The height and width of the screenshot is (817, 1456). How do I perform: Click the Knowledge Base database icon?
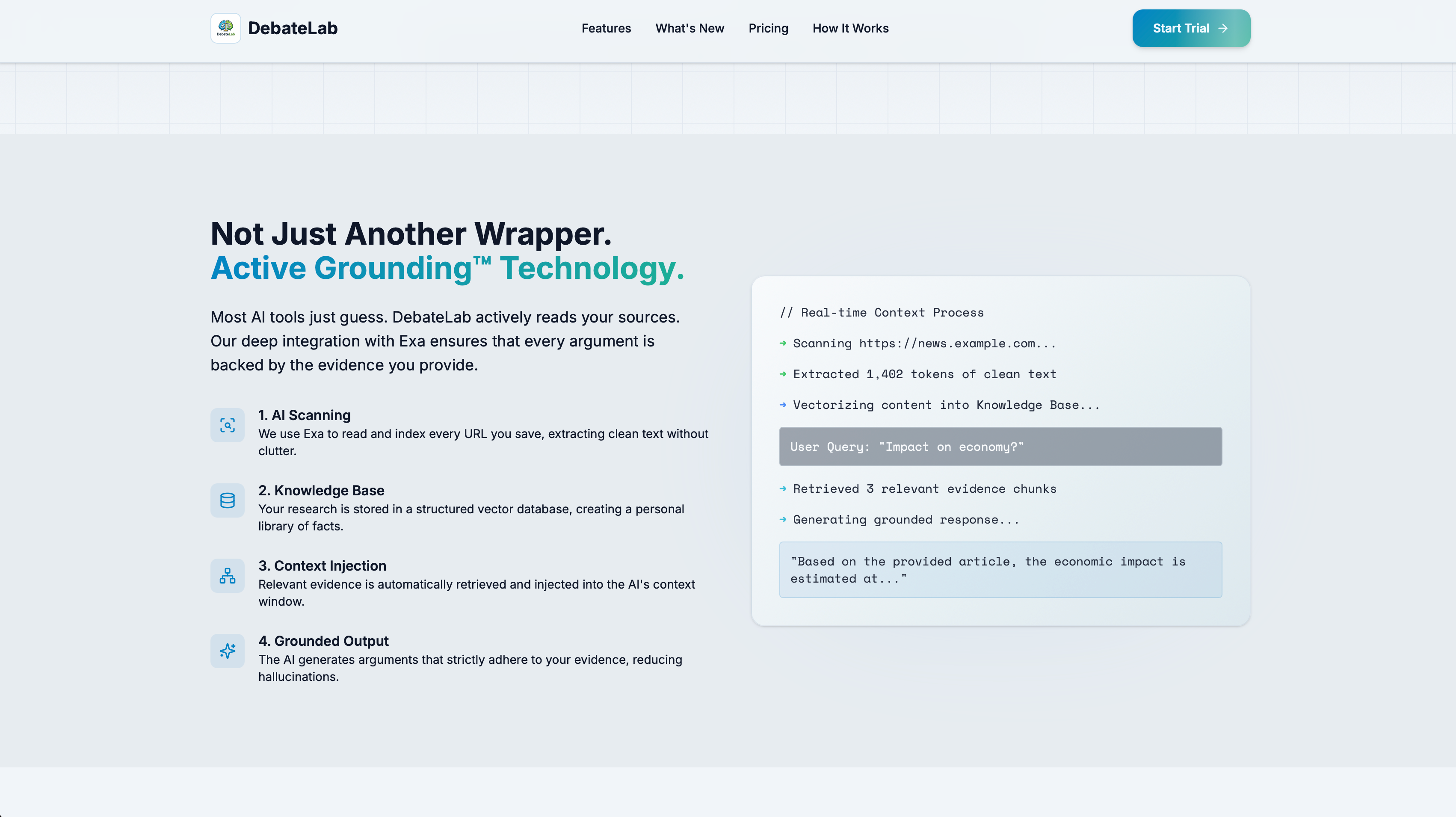(x=227, y=500)
